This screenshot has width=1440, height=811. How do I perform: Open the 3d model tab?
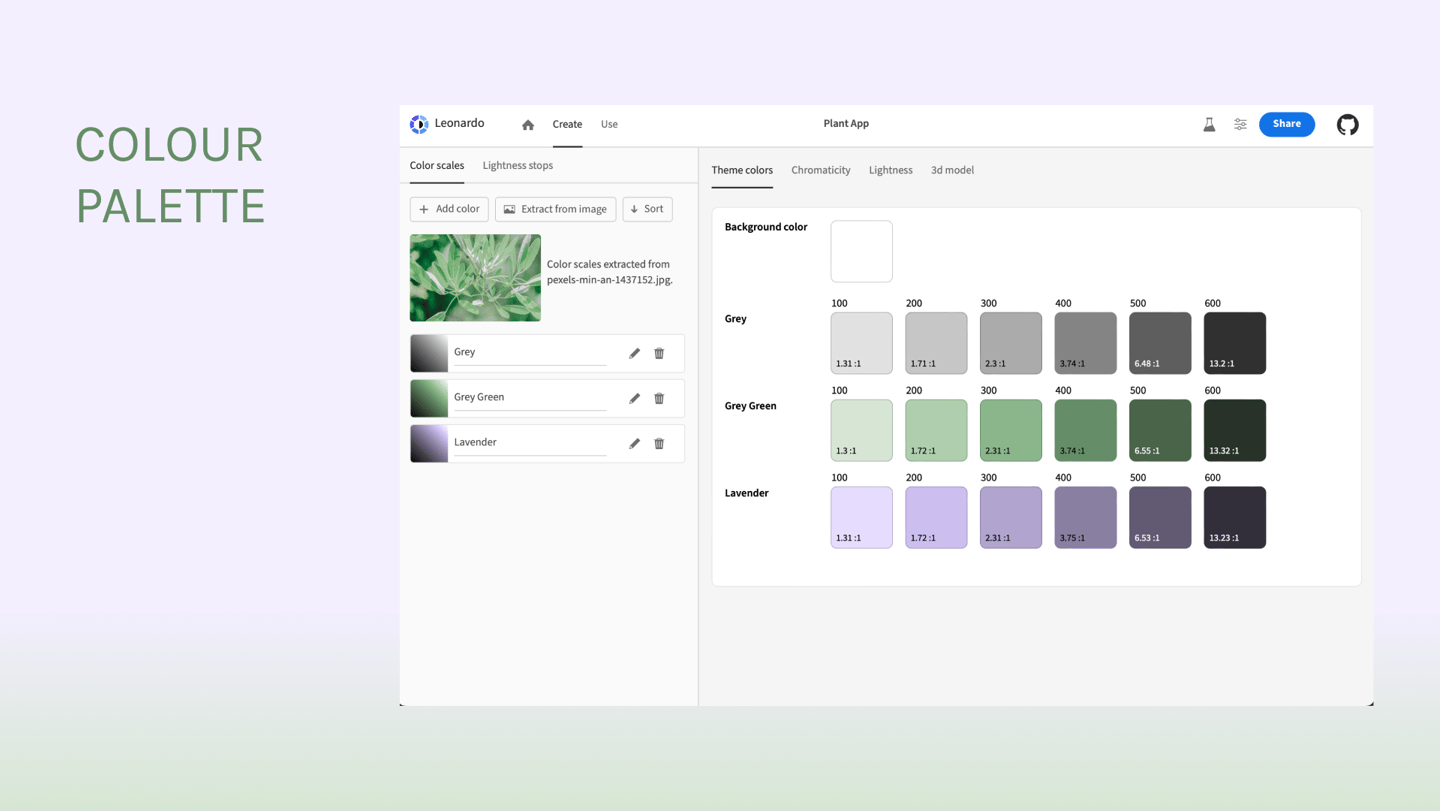(x=952, y=170)
